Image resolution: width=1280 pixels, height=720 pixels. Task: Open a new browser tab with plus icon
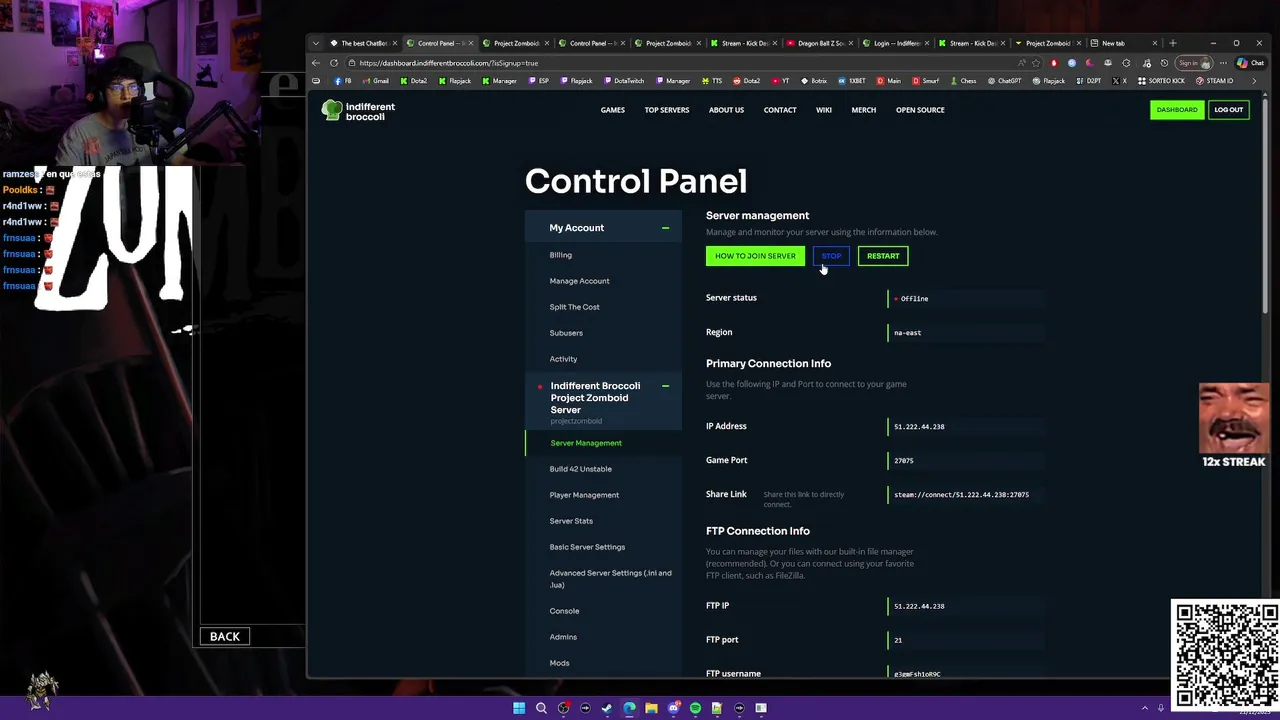click(1173, 43)
